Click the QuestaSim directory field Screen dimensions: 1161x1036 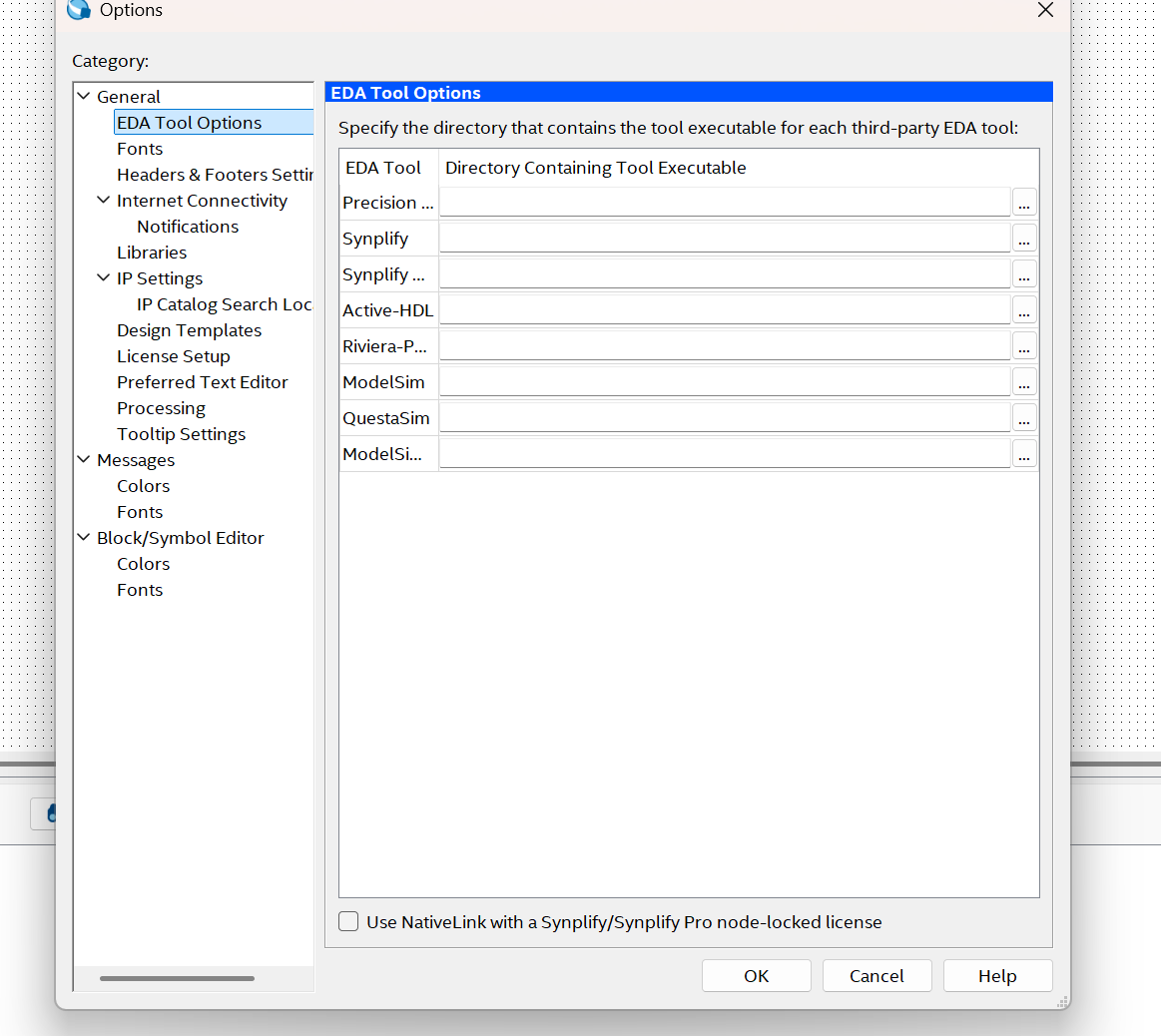coord(725,417)
